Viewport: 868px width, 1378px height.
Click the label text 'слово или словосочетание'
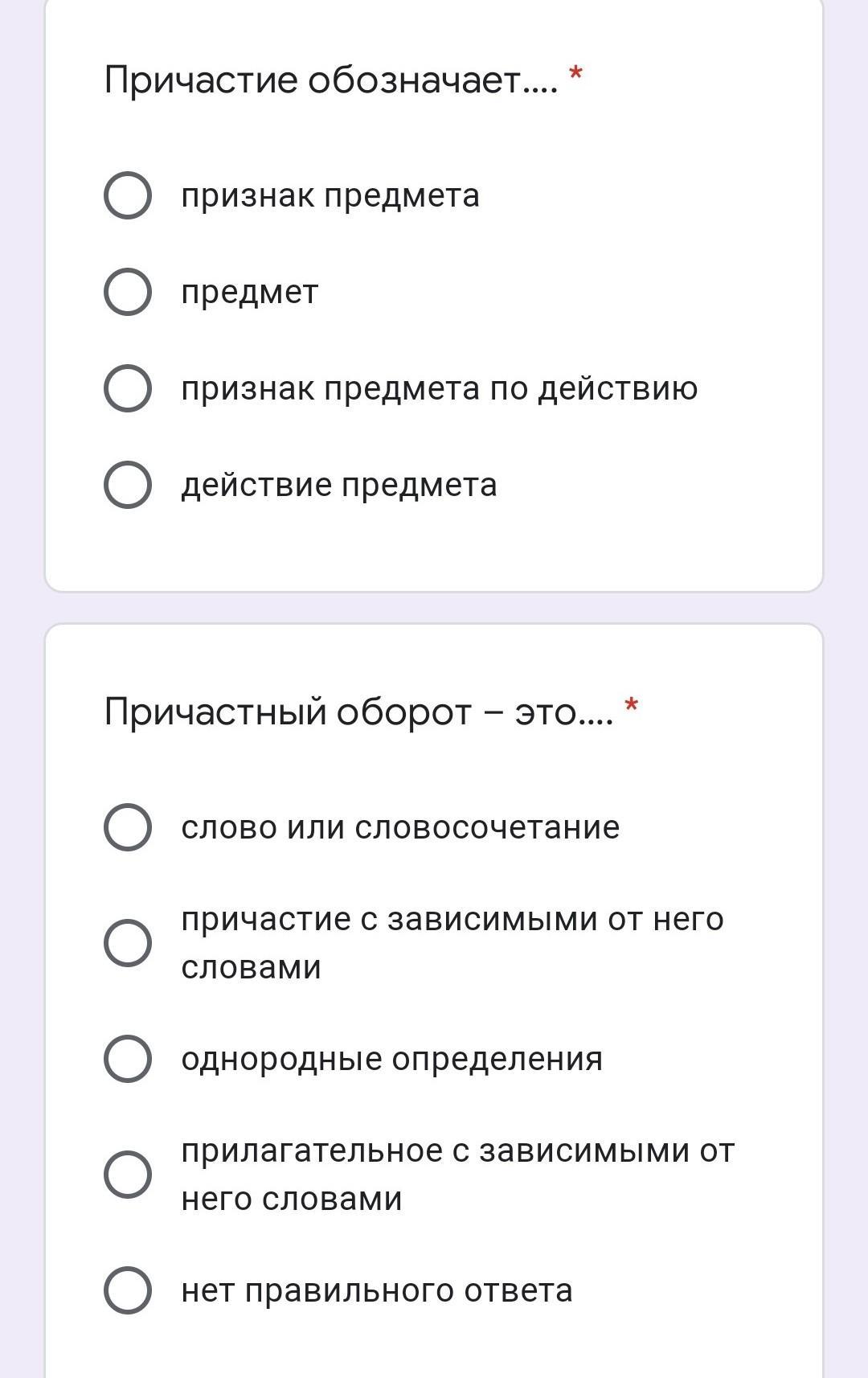401,827
